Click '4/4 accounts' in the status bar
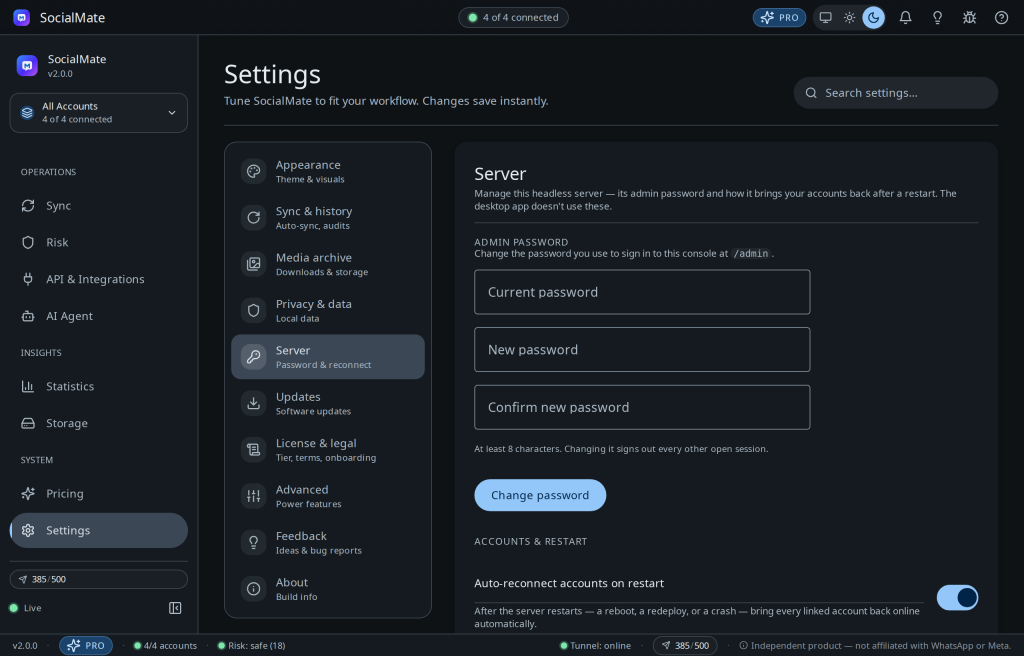 pos(165,646)
